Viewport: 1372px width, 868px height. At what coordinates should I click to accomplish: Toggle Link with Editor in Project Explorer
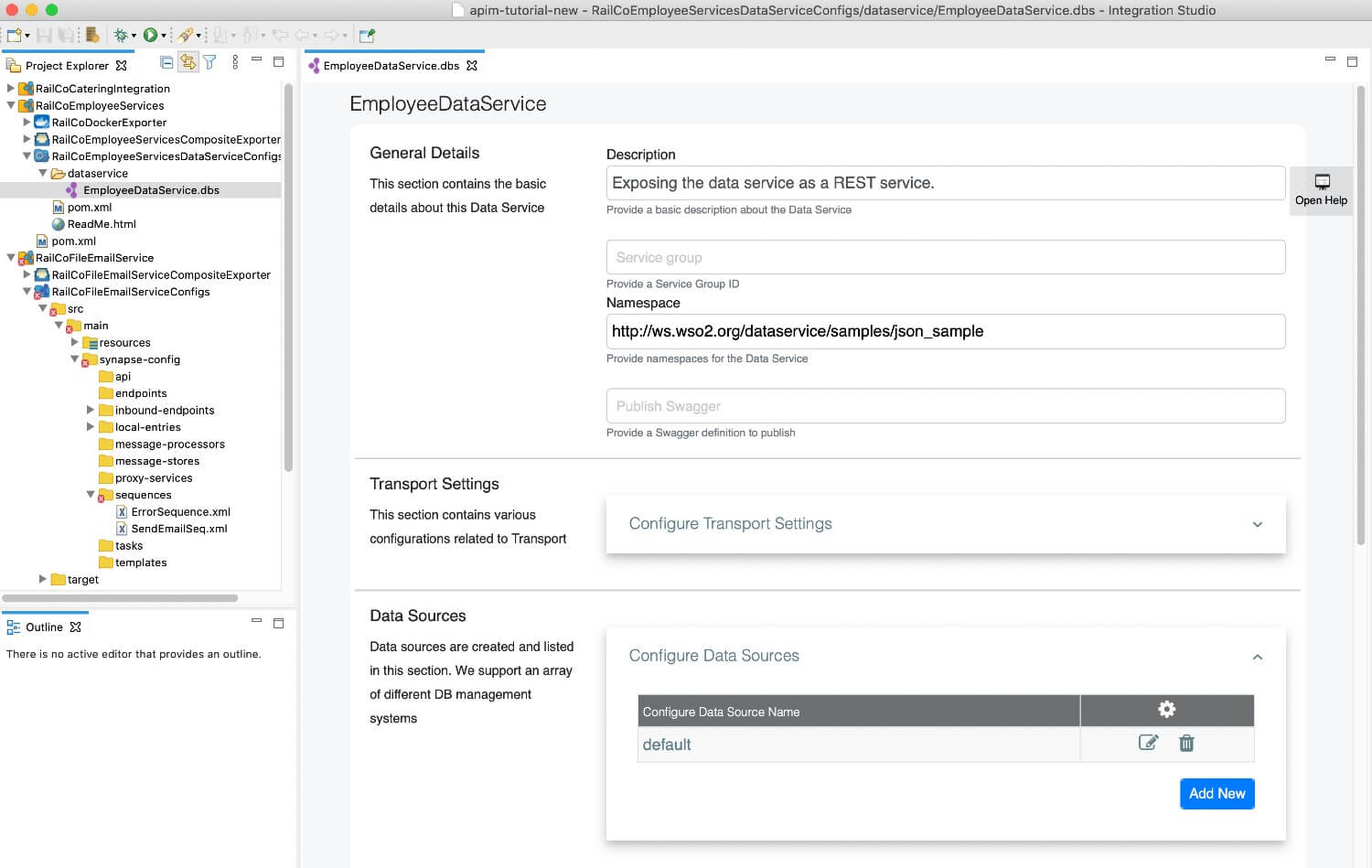(188, 61)
